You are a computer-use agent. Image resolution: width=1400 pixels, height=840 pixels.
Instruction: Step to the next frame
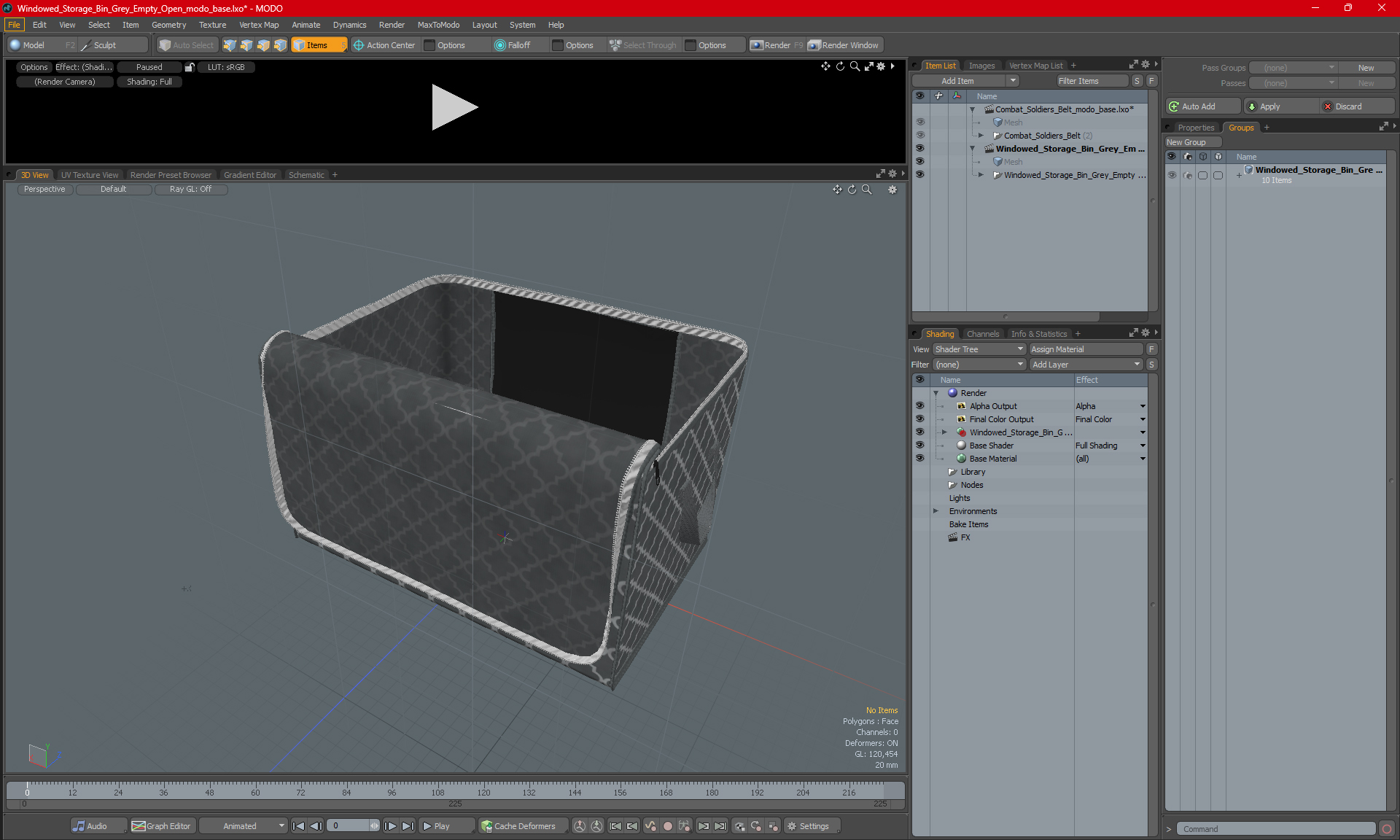391,826
